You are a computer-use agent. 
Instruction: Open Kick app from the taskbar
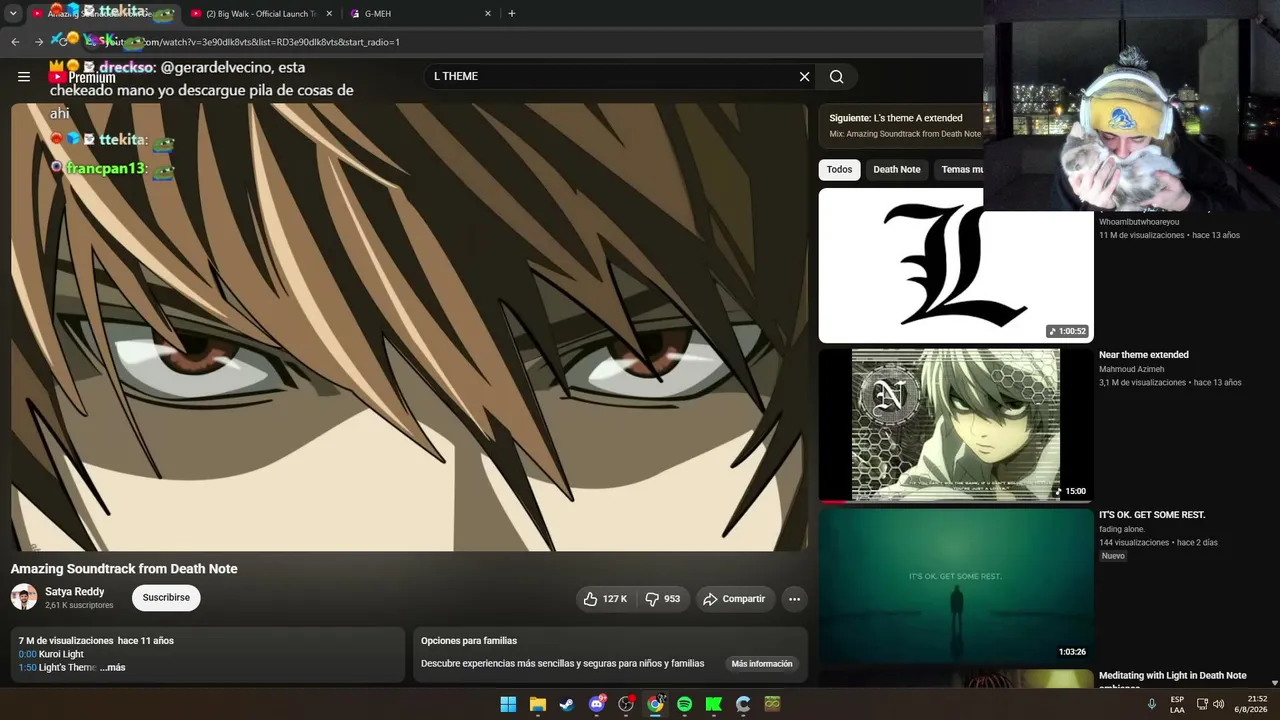(714, 704)
